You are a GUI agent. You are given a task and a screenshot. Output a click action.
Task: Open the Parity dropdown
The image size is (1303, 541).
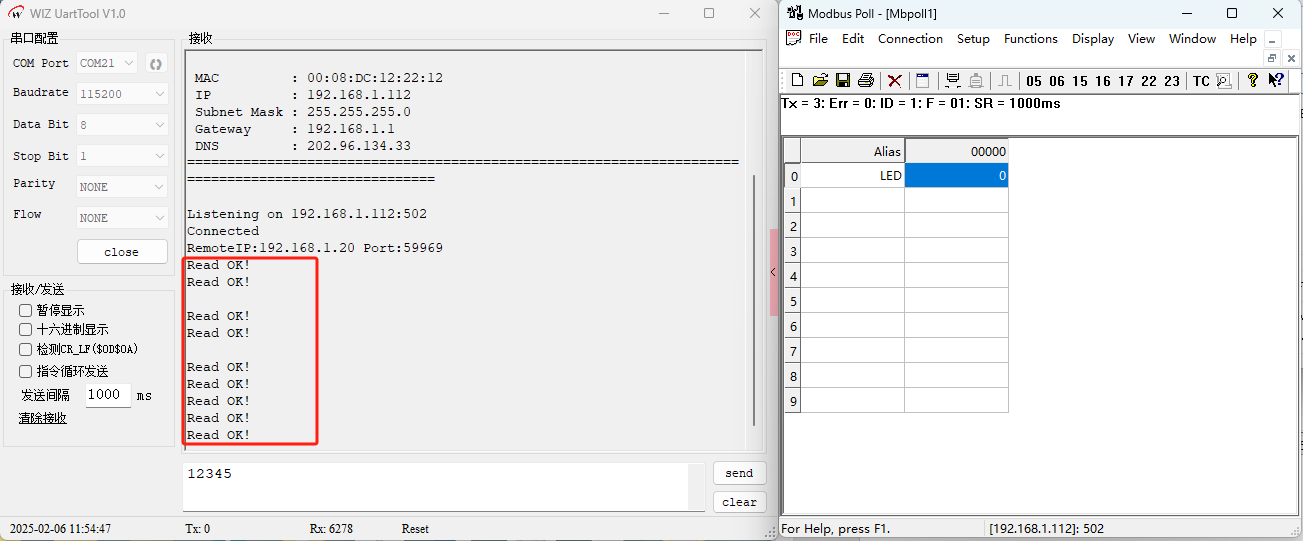tap(122, 187)
